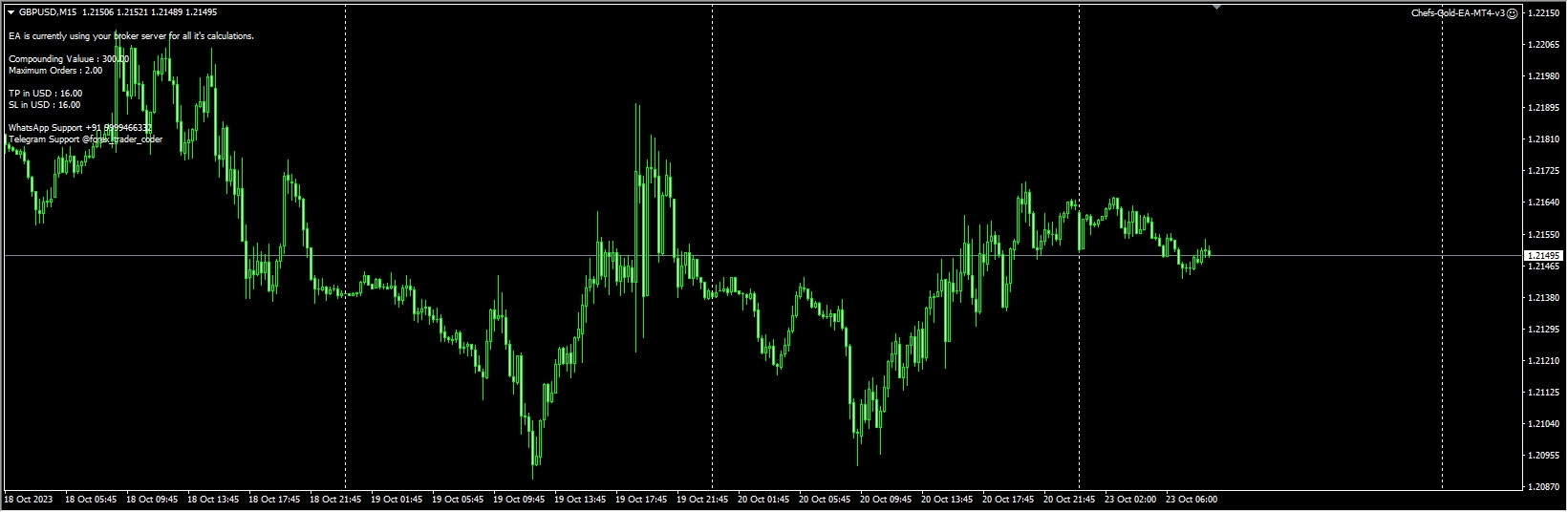The image size is (1568, 512).
Task: Click the 1.21810 price axis label
Action: pos(1544,139)
